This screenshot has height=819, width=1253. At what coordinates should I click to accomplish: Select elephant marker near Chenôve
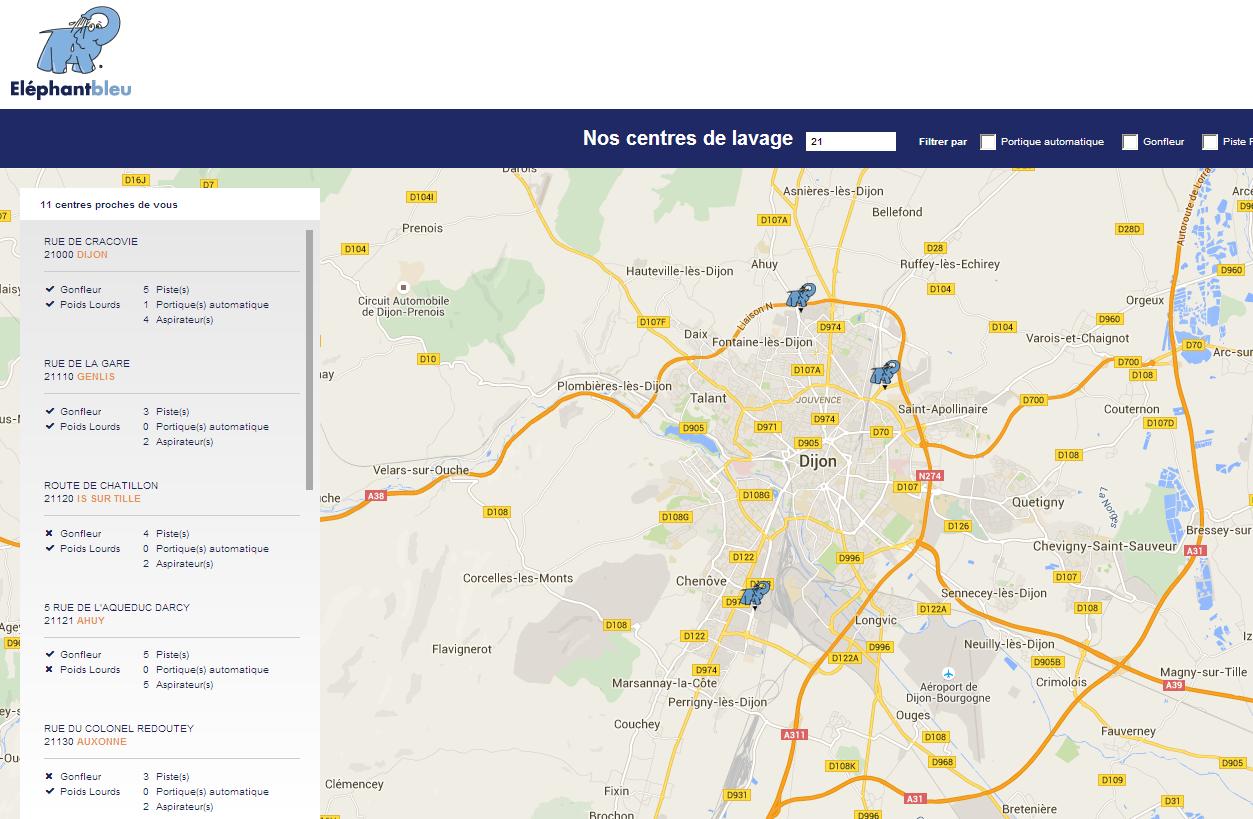tap(755, 595)
